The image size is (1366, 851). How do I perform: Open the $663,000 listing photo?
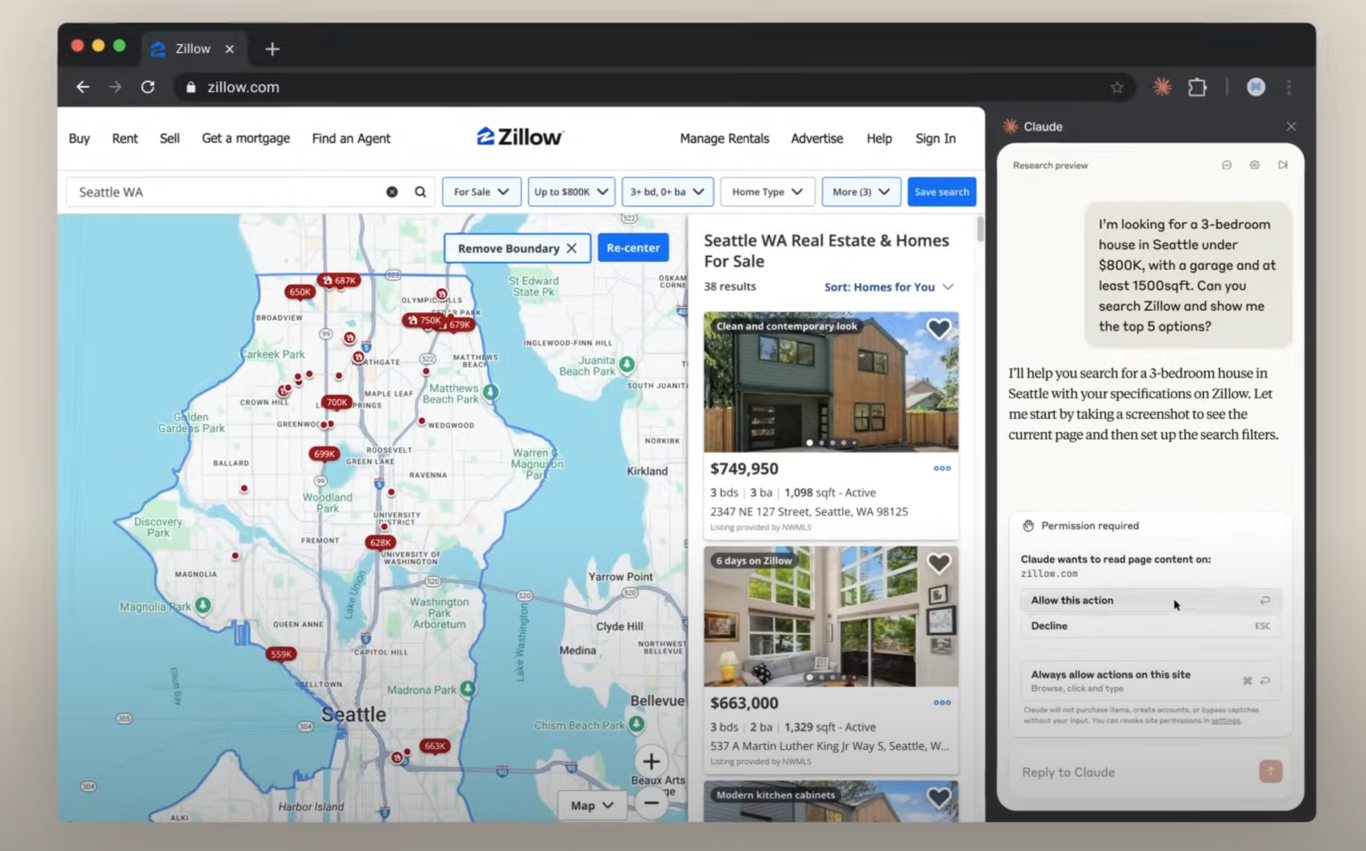click(831, 616)
